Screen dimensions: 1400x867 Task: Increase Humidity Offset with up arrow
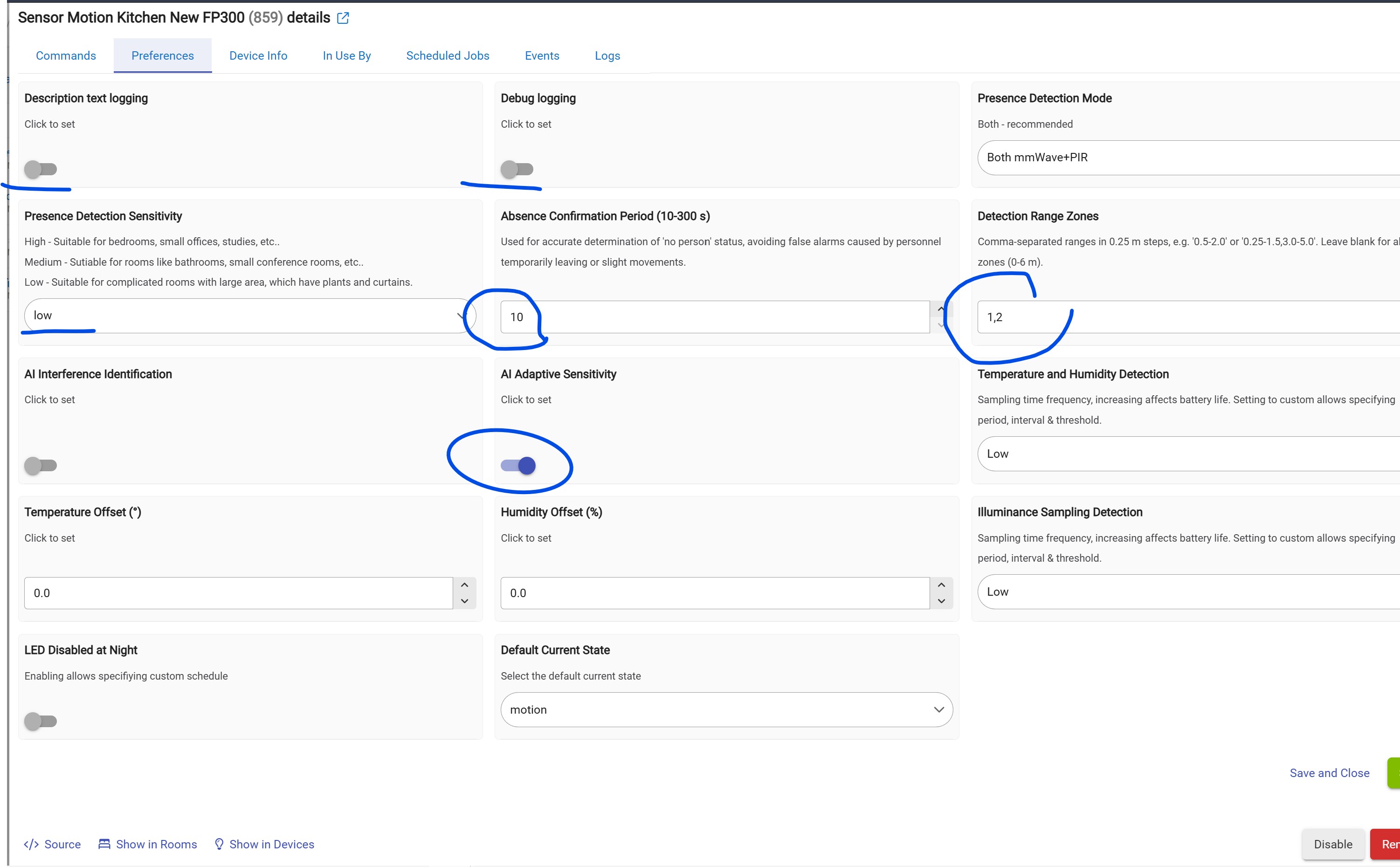(x=941, y=585)
